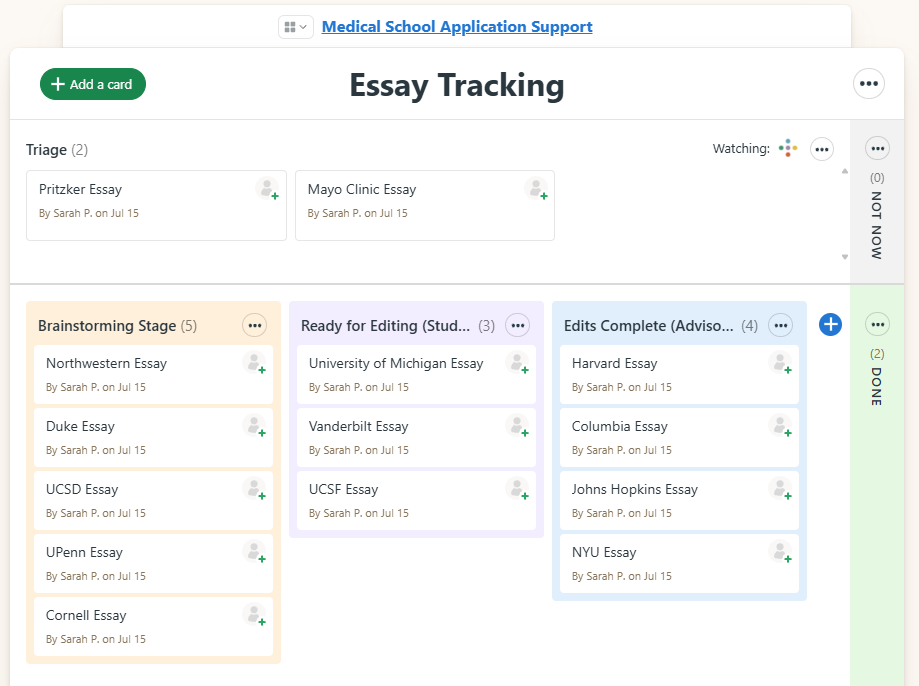Assign someone to Johns Hopkins Essay
The image size is (919, 686).
(781, 489)
